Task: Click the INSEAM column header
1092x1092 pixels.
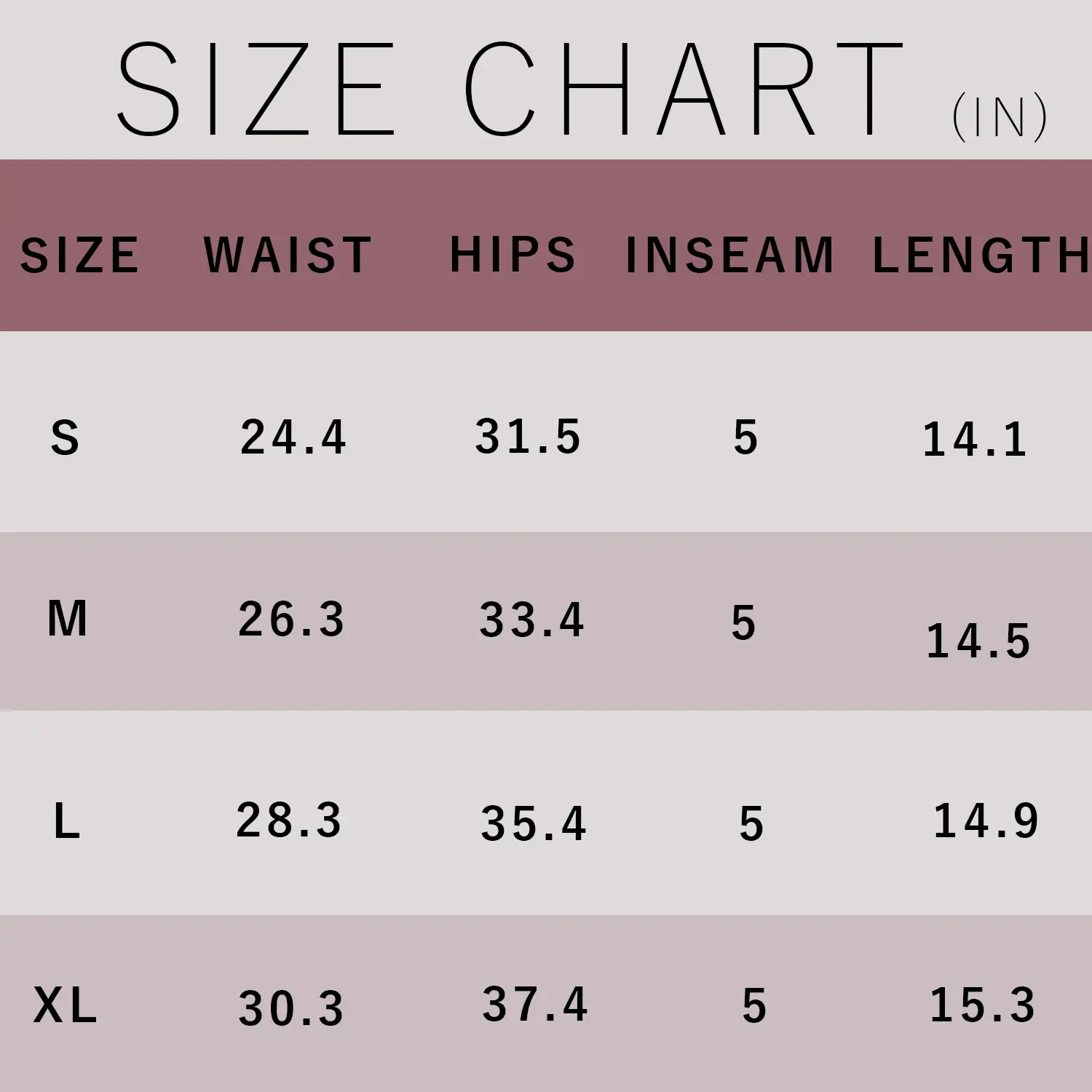Action: point(729,256)
